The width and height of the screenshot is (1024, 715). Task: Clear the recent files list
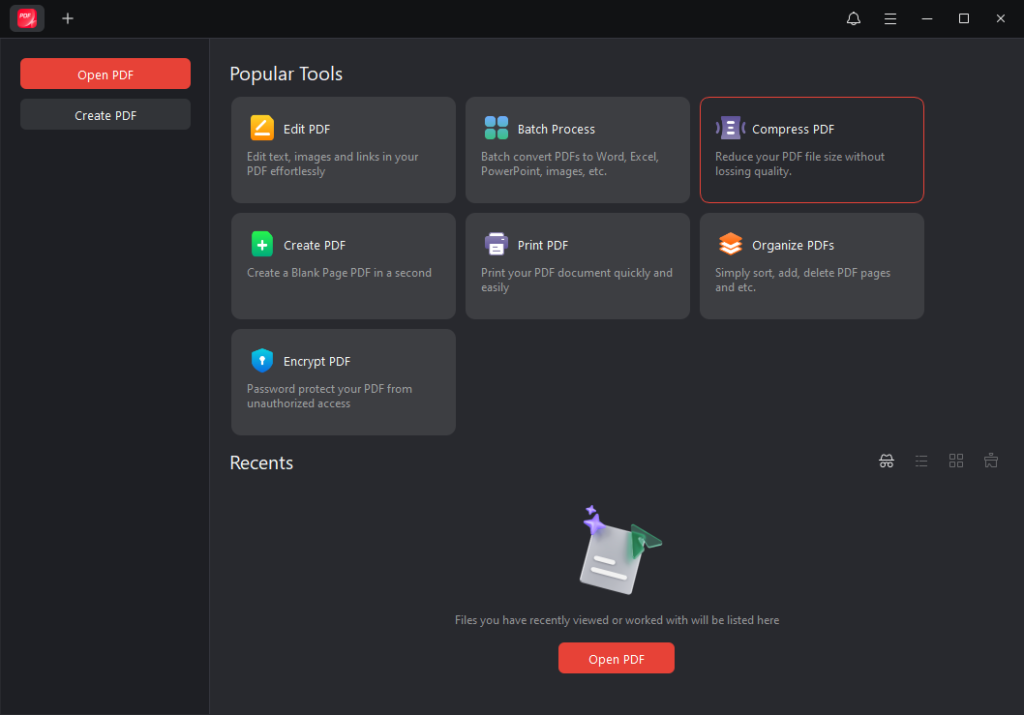tap(991, 461)
